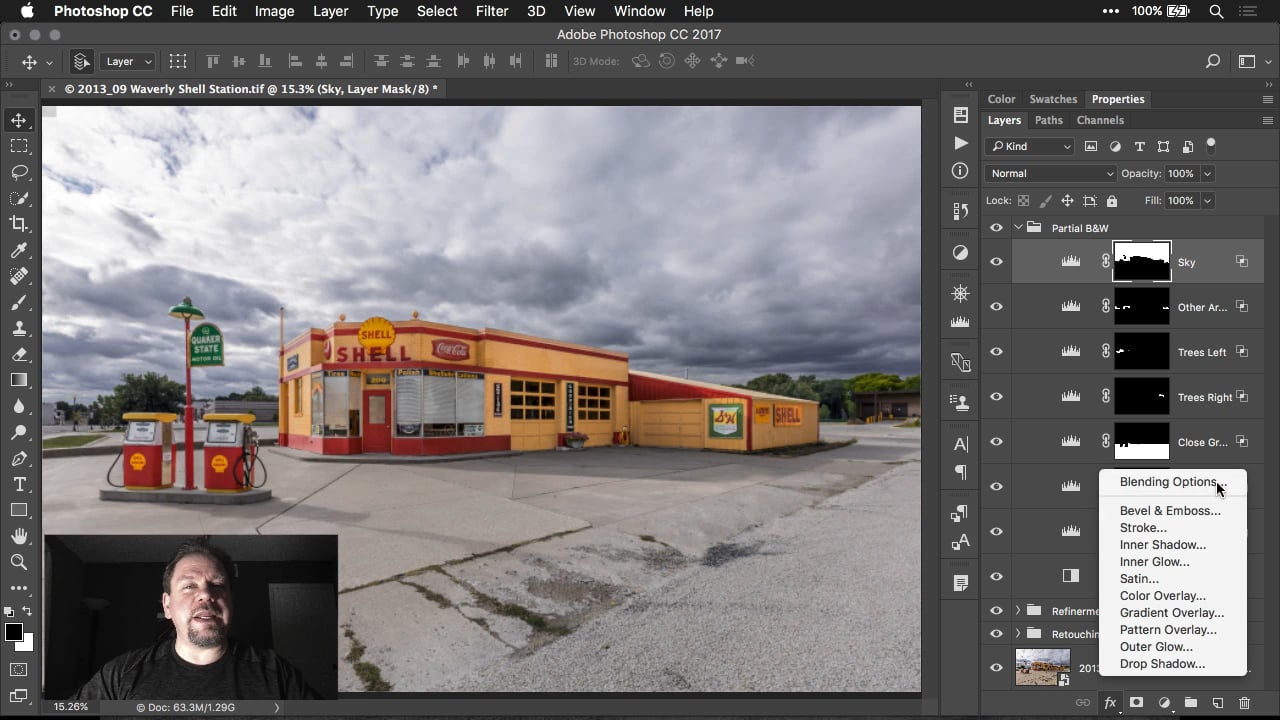This screenshot has height=720, width=1280.
Task: Switch to the Channels tab
Action: [x=1100, y=120]
